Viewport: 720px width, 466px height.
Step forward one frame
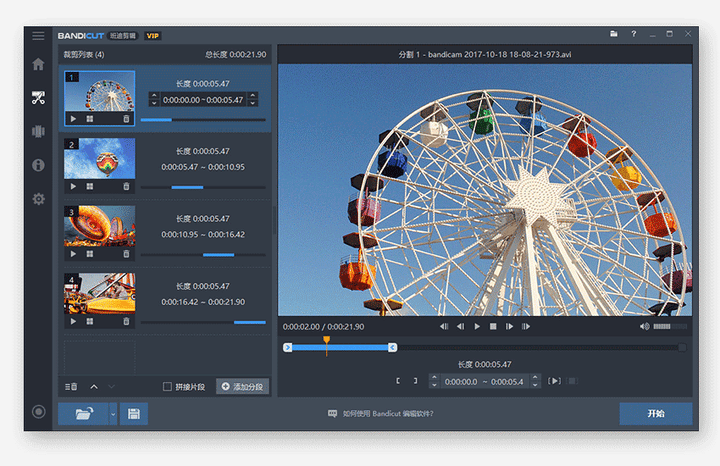(509, 326)
